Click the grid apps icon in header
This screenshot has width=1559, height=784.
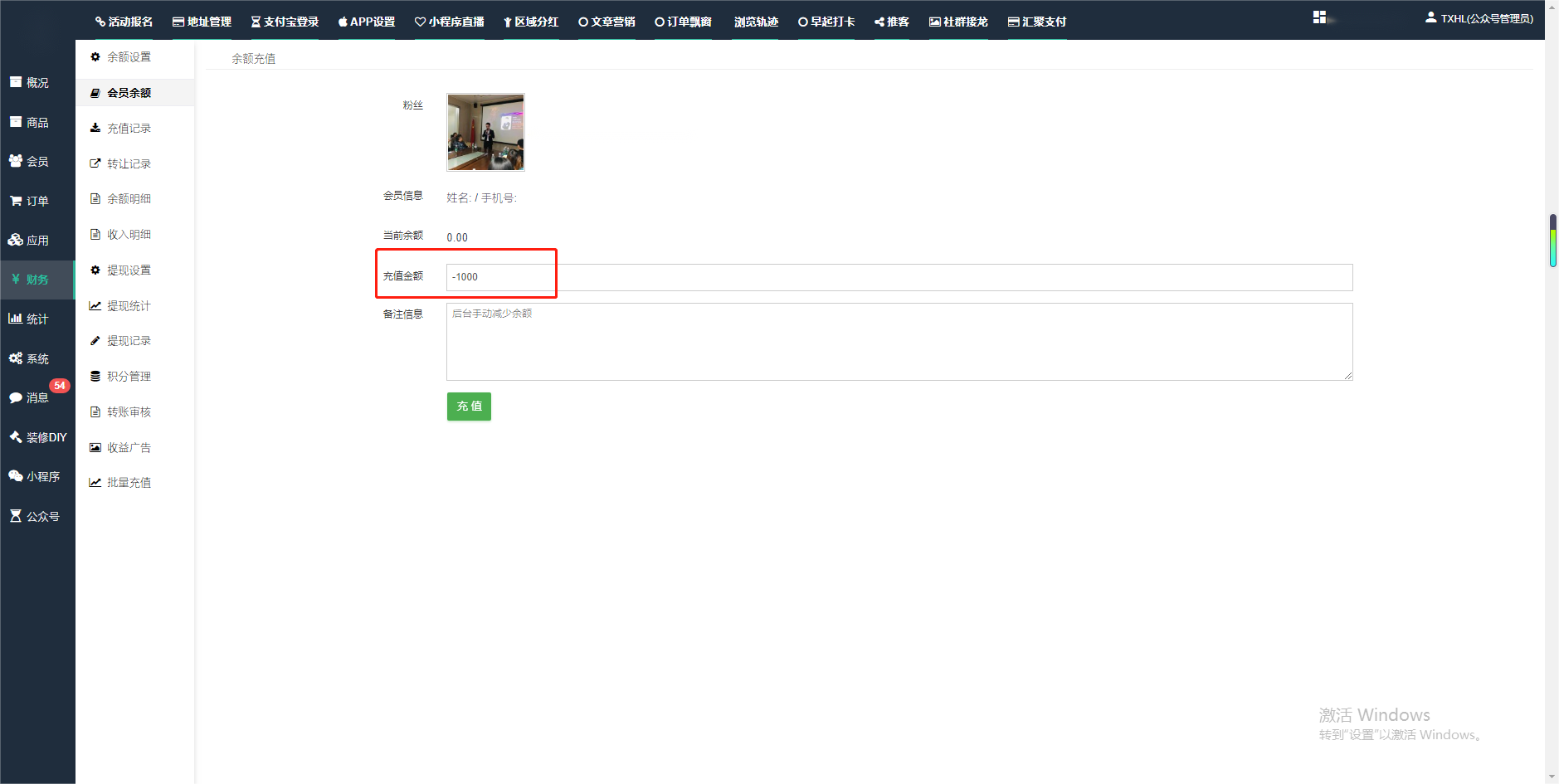click(1319, 17)
